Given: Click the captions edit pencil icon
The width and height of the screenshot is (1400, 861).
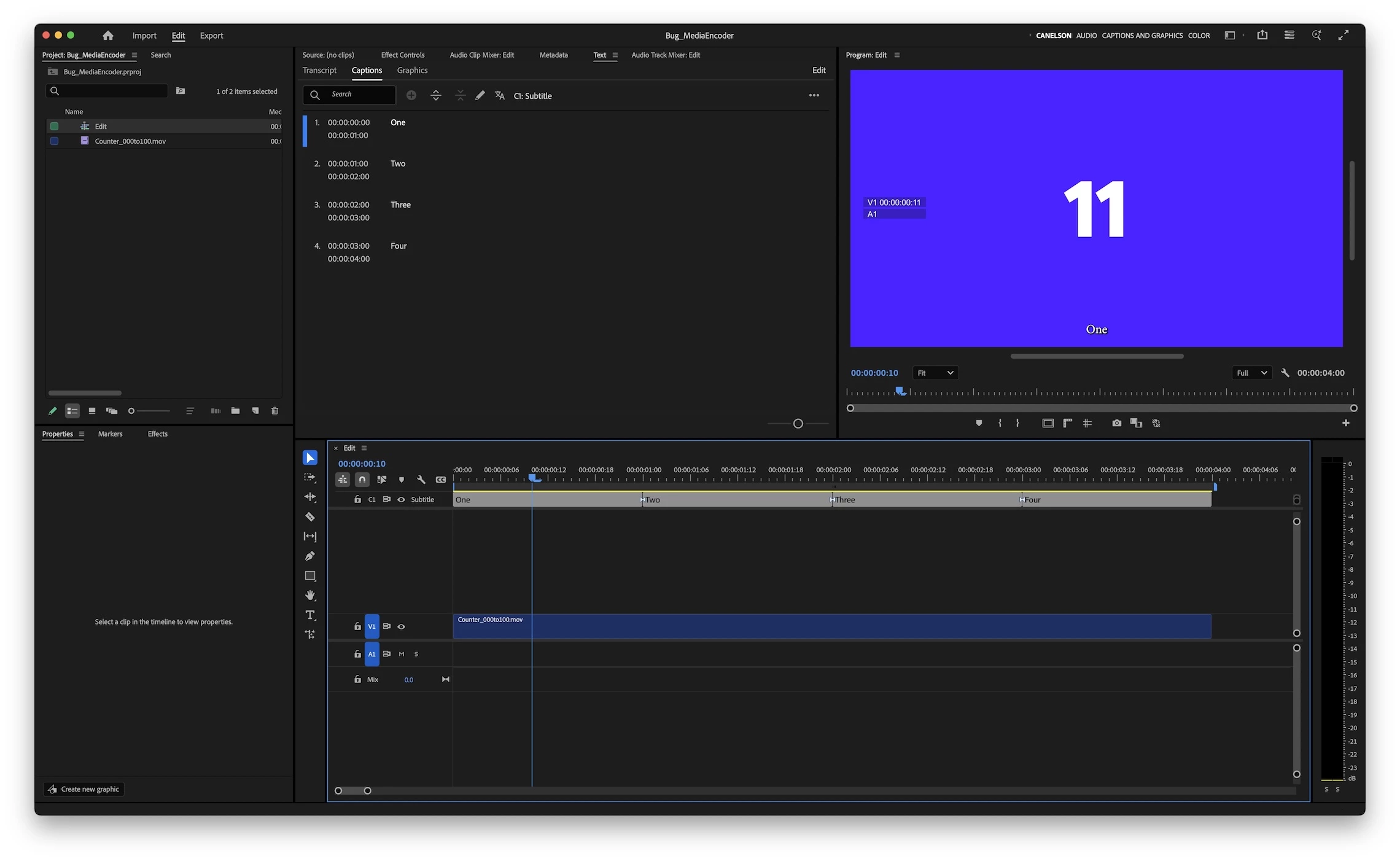Looking at the screenshot, I should point(480,95).
